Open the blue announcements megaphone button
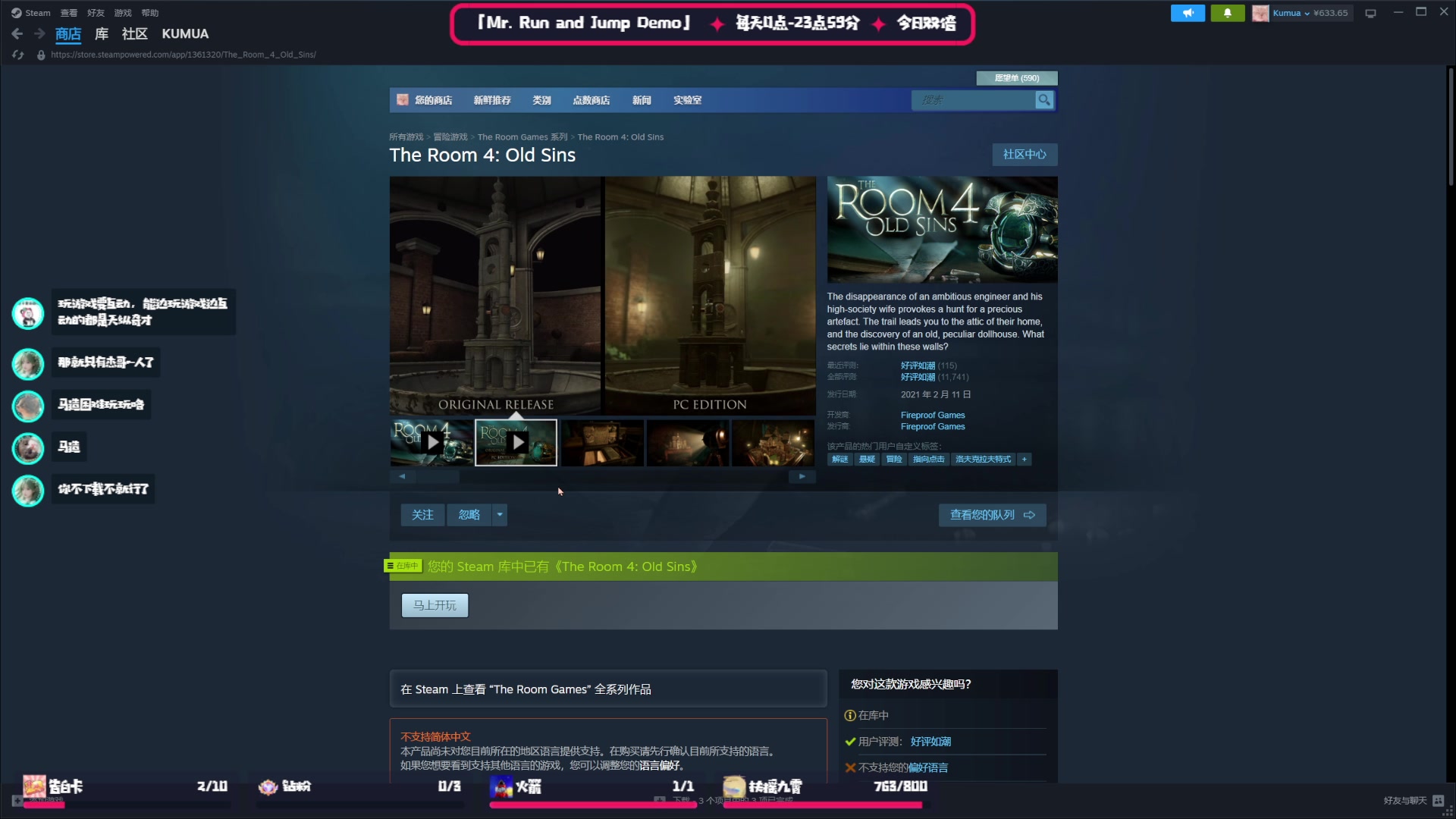 1188,13
